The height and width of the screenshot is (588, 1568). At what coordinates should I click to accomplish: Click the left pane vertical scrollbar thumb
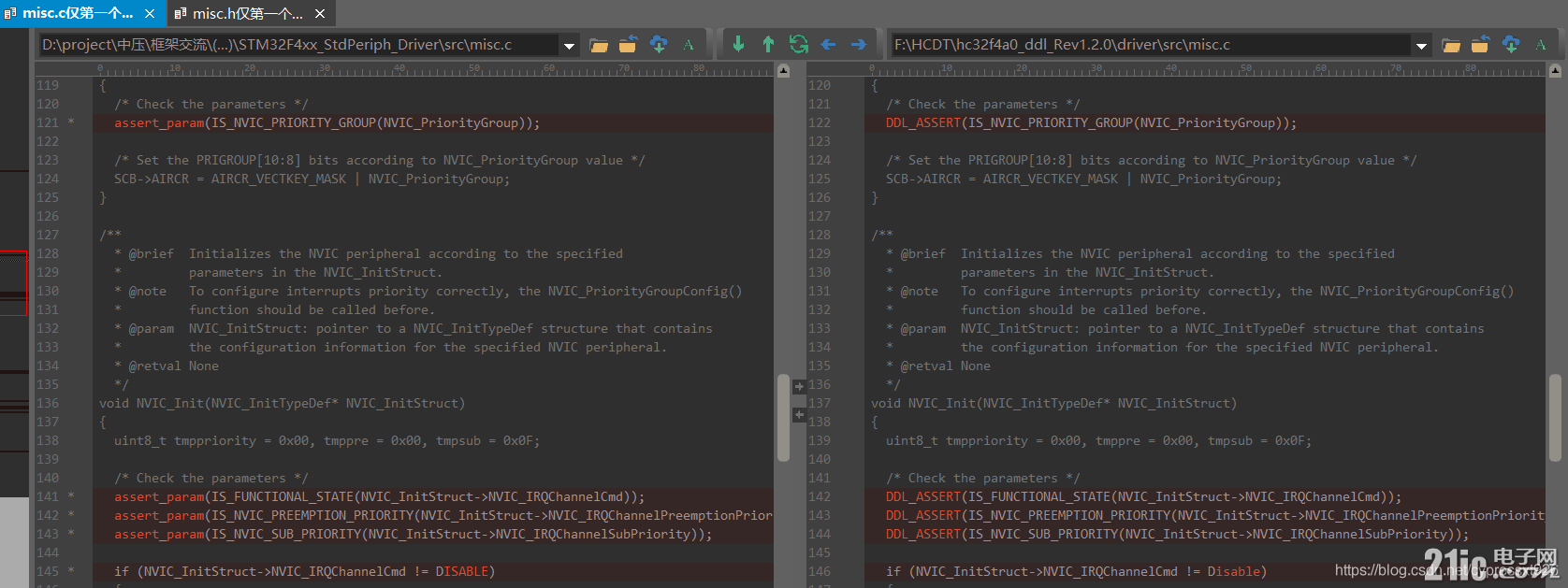click(x=783, y=418)
